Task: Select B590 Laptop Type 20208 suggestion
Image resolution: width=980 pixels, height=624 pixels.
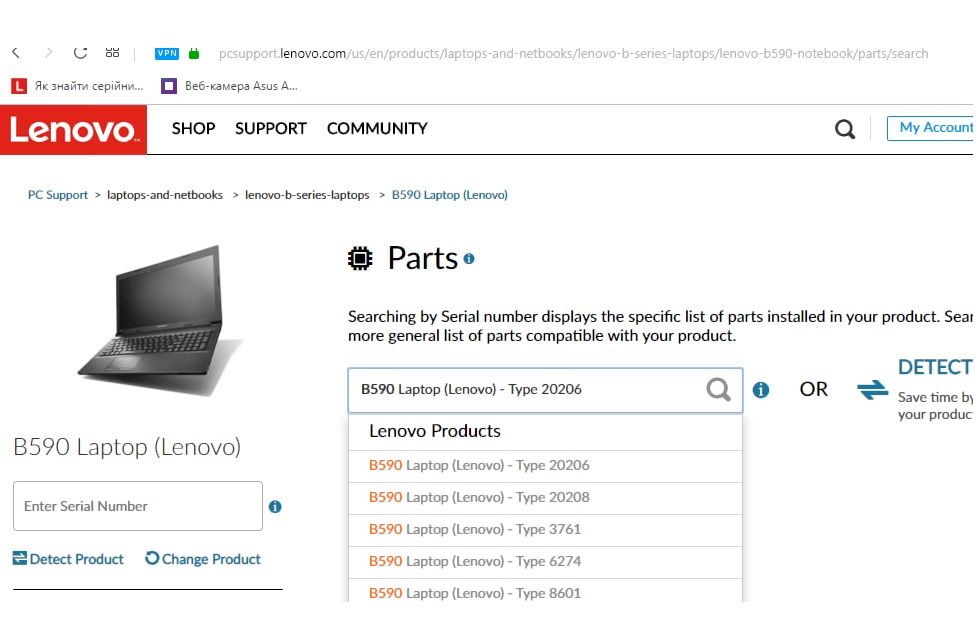Action: [x=545, y=498]
